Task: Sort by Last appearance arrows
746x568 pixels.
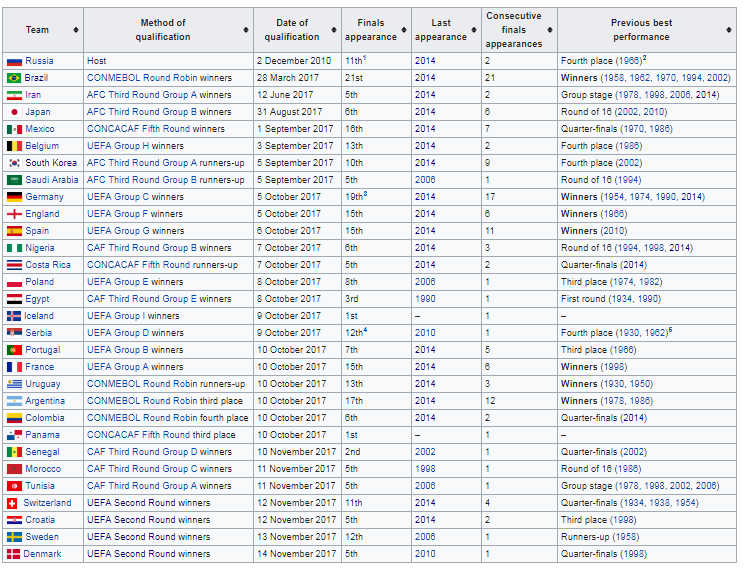Action: (474, 30)
